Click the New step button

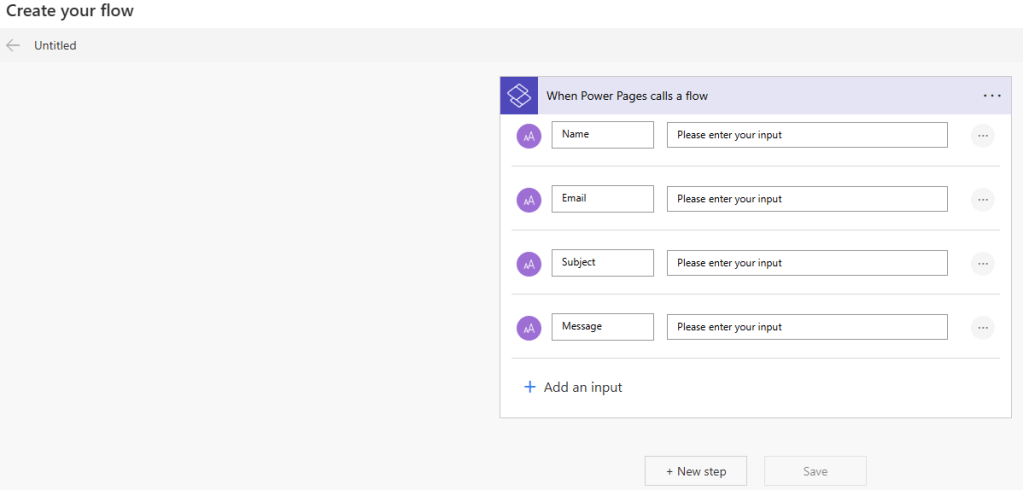click(x=698, y=471)
